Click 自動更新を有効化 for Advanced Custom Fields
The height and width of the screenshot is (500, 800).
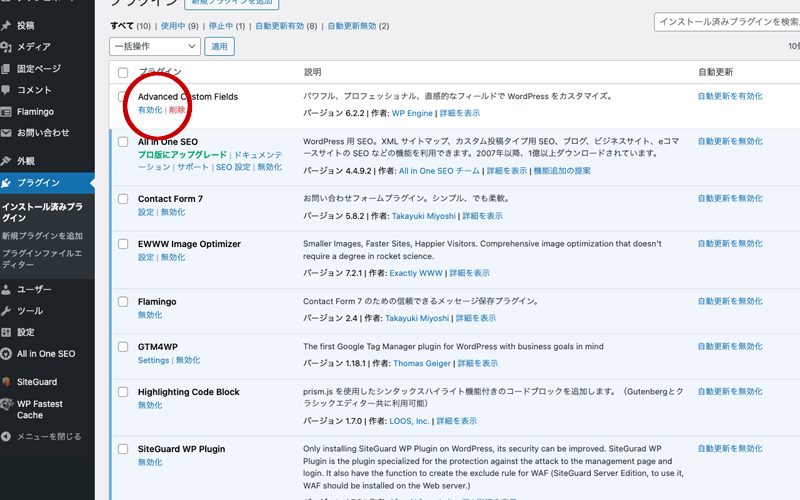730,96
